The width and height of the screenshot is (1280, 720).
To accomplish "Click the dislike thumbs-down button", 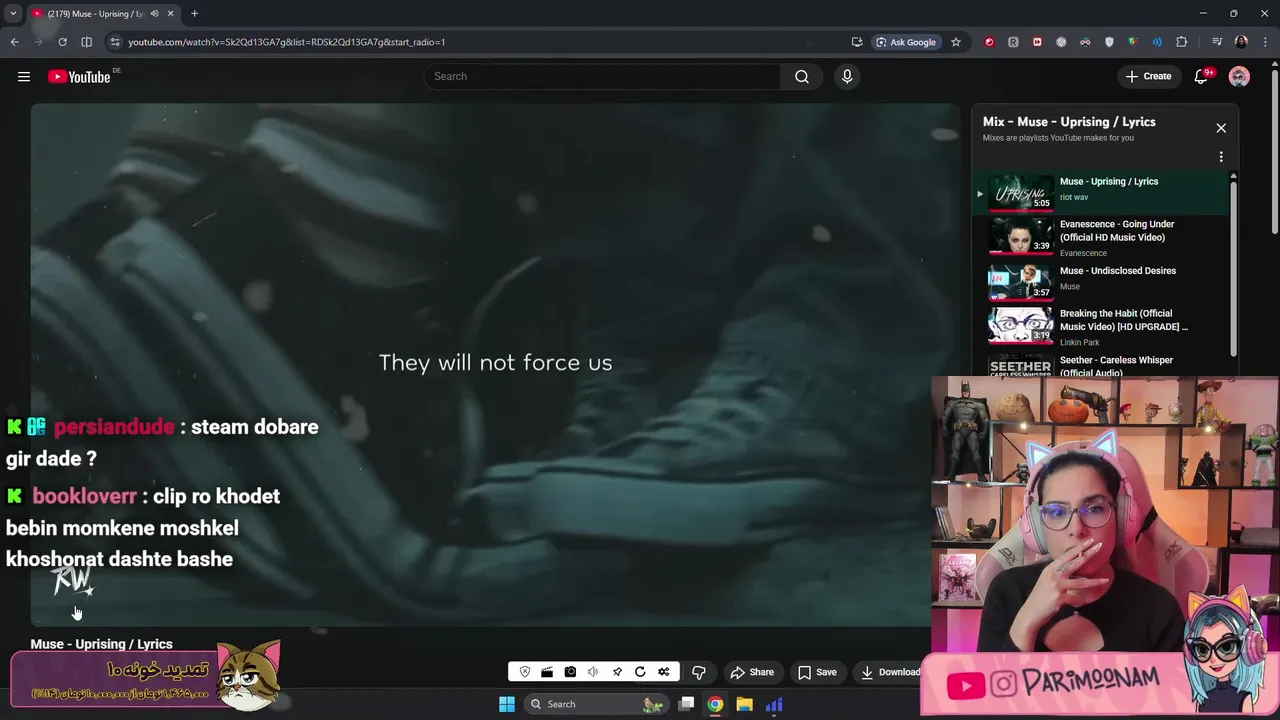I will pyautogui.click(x=699, y=672).
